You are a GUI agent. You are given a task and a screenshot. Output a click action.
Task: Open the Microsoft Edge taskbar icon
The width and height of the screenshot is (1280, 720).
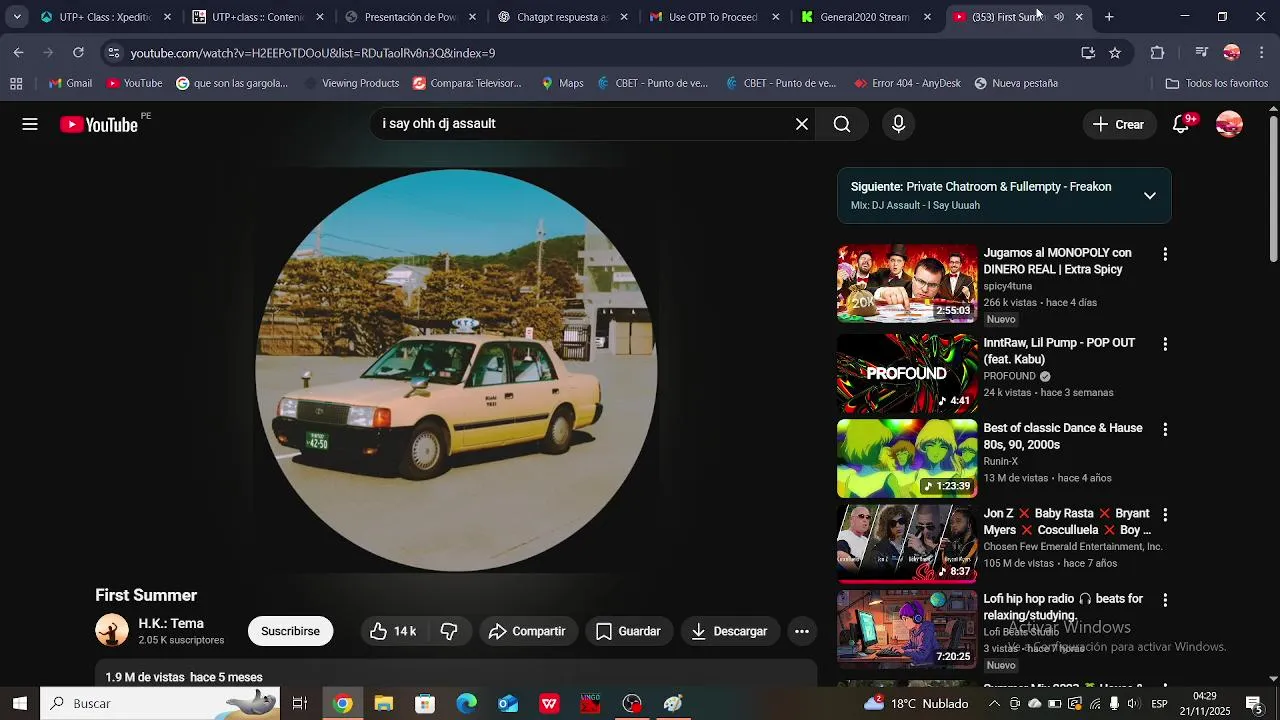coord(467,703)
